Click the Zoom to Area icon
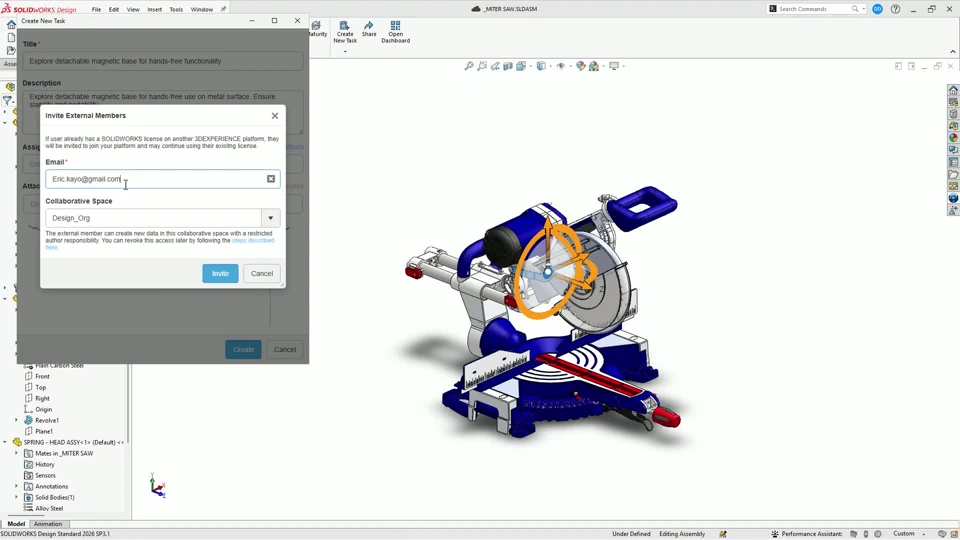 click(482, 66)
